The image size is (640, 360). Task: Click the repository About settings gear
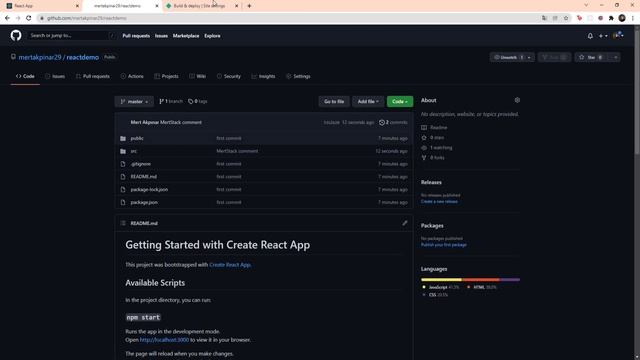(517, 100)
